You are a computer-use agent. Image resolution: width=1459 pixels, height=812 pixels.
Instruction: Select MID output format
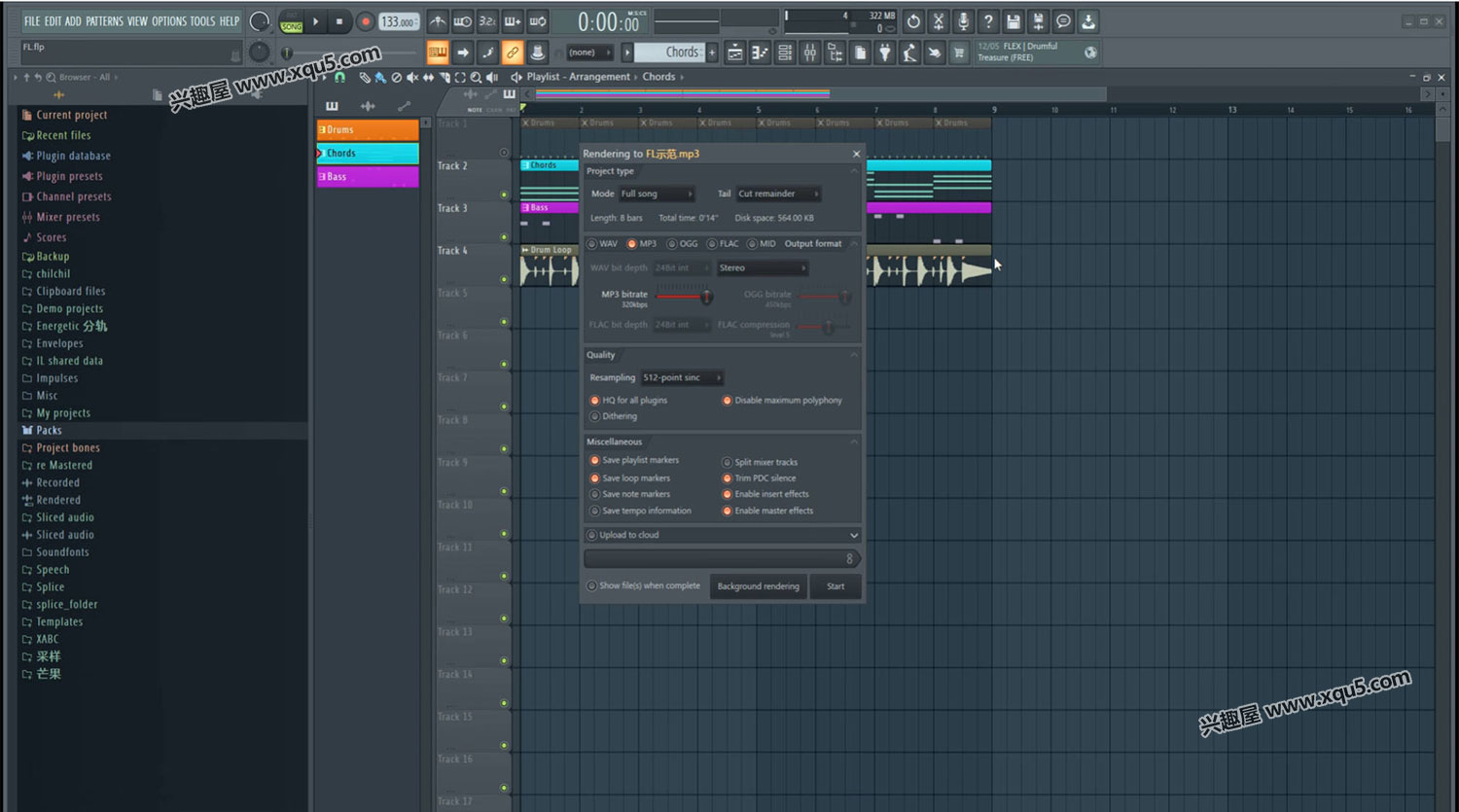pos(762,244)
